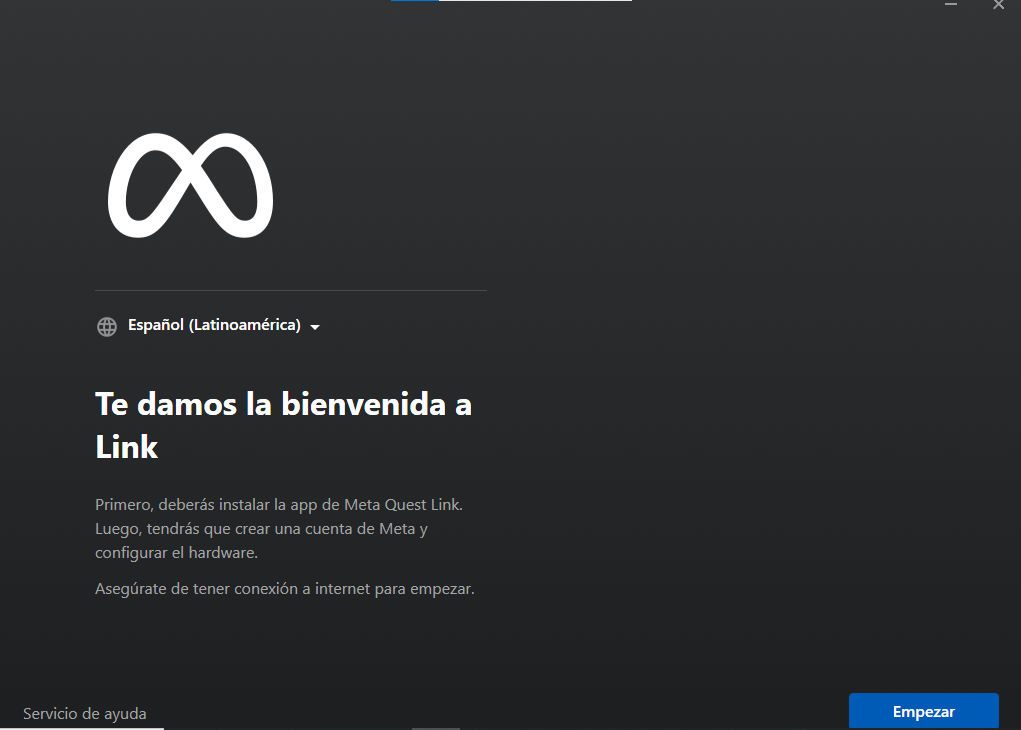This screenshot has width=1021, height=730.
Task: Click the globe language icon
Action: [107, 326]
